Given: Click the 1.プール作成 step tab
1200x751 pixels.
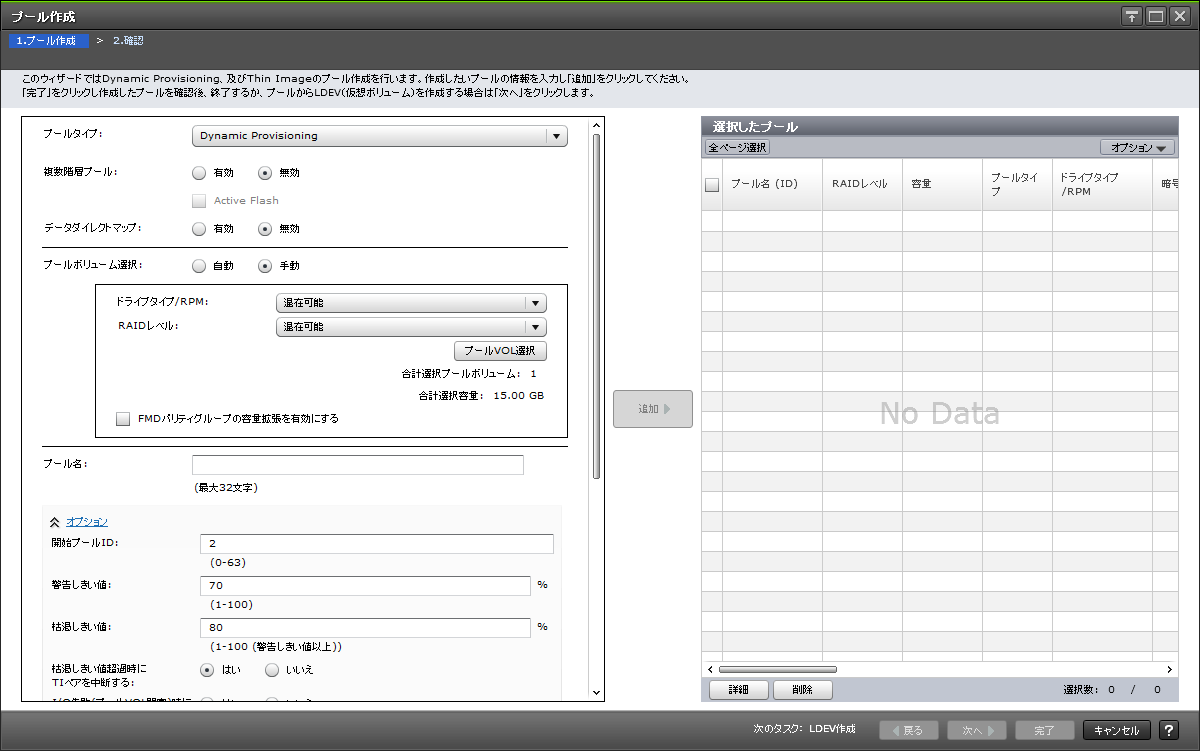Looking at the screenshot, I should pos(49,40).
